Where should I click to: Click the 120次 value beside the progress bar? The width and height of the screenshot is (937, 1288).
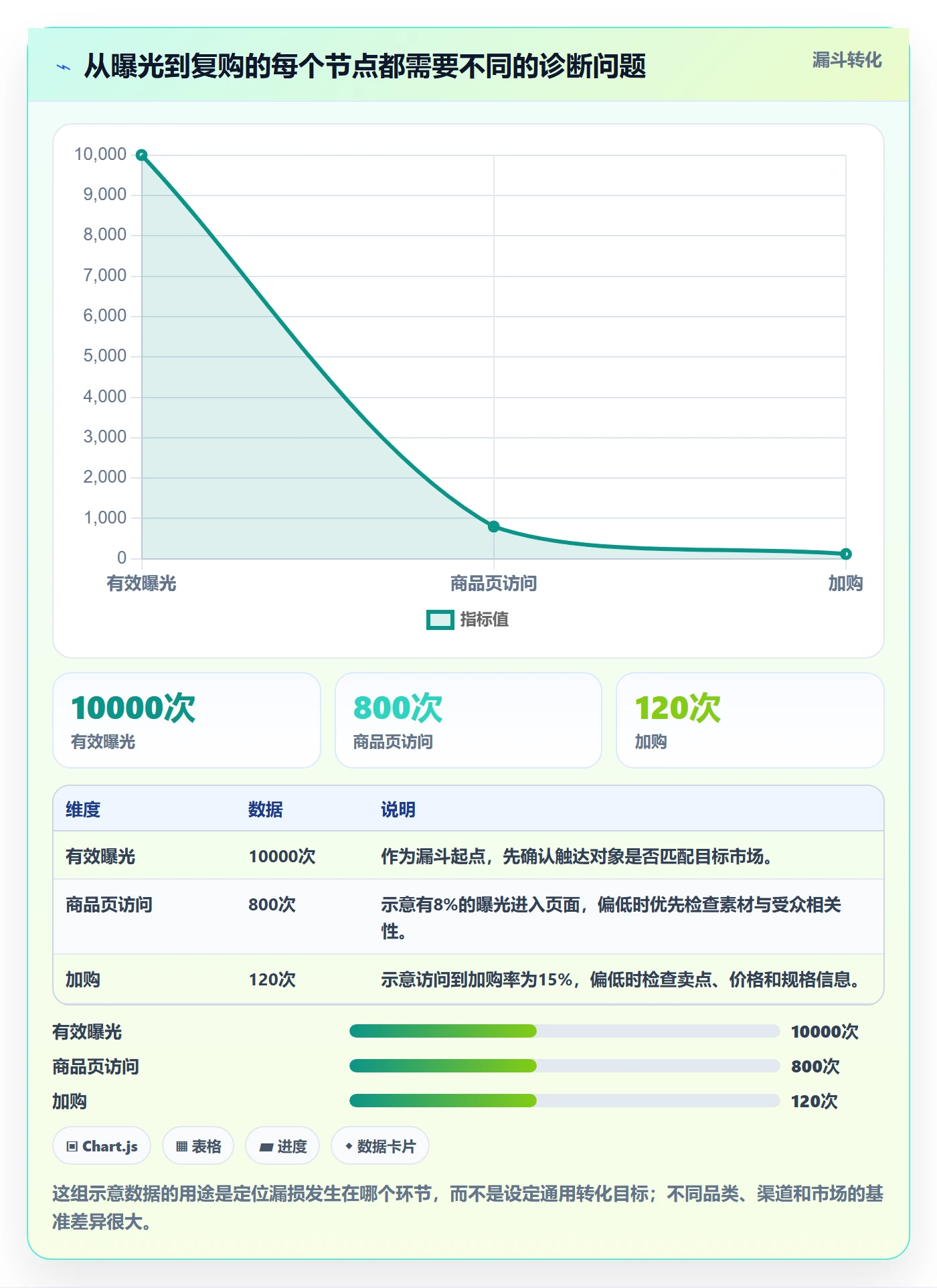815,1101
